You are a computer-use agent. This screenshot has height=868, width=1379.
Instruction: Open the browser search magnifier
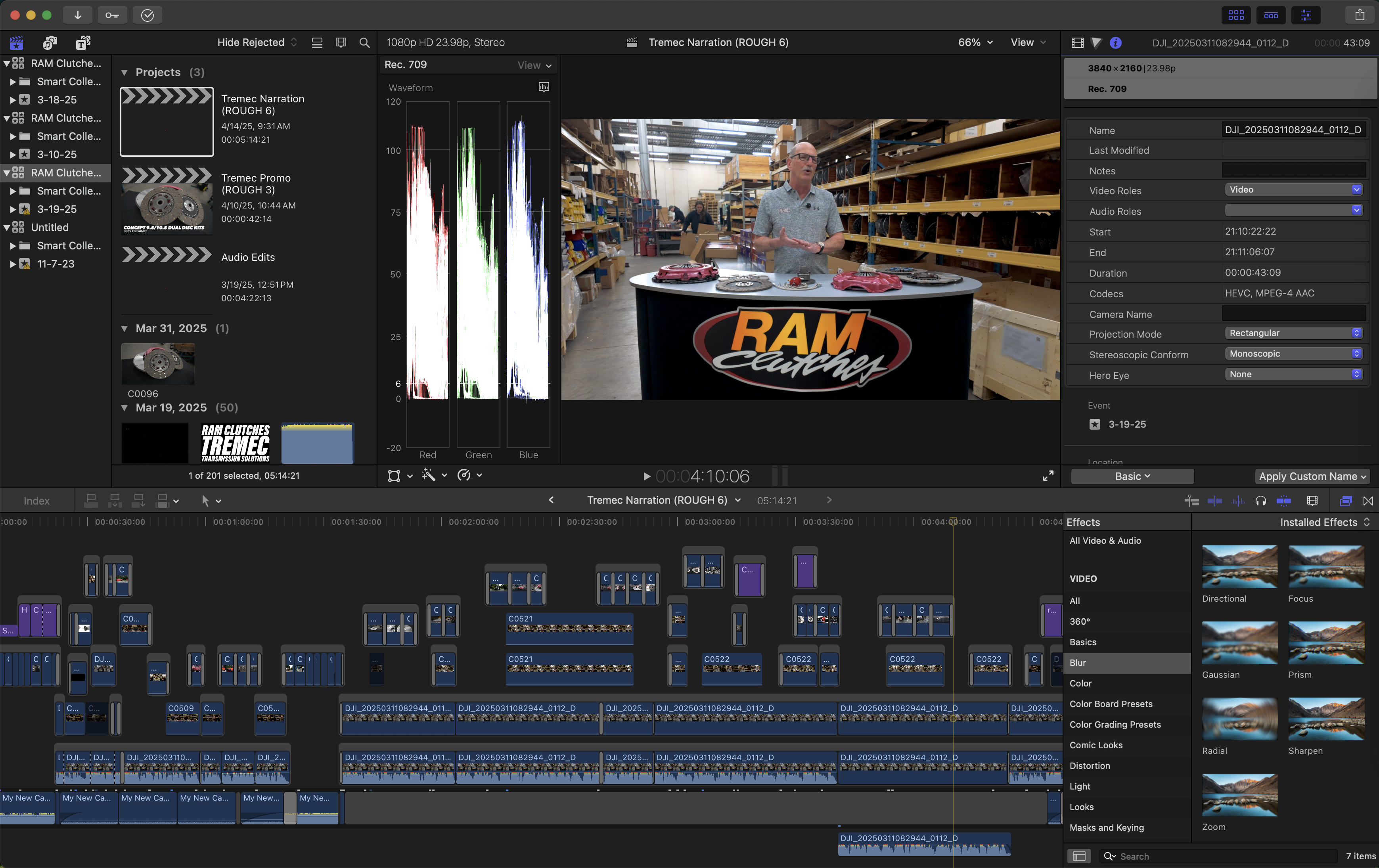364,42
